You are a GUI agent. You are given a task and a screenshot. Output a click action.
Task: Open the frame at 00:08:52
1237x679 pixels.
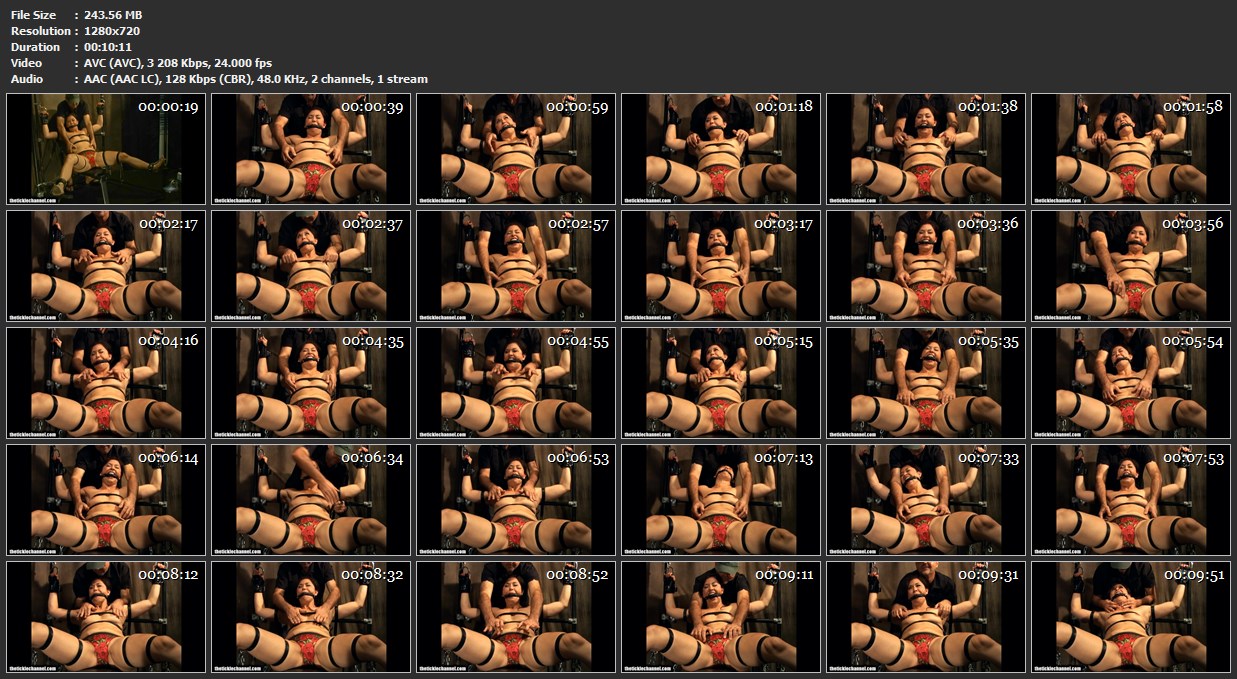pos(515,617)
